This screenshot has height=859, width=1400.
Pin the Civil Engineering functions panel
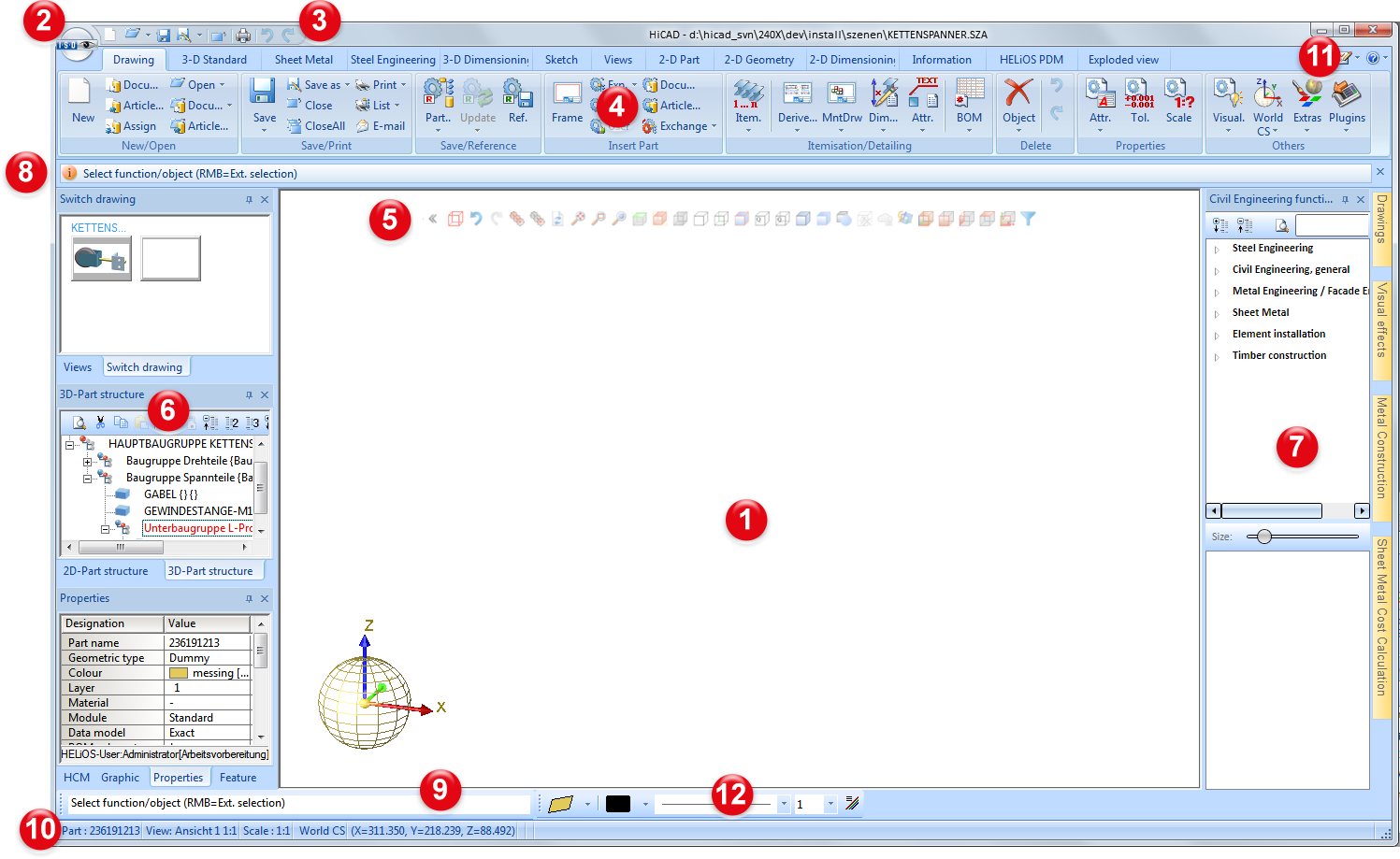point(1345,199)
